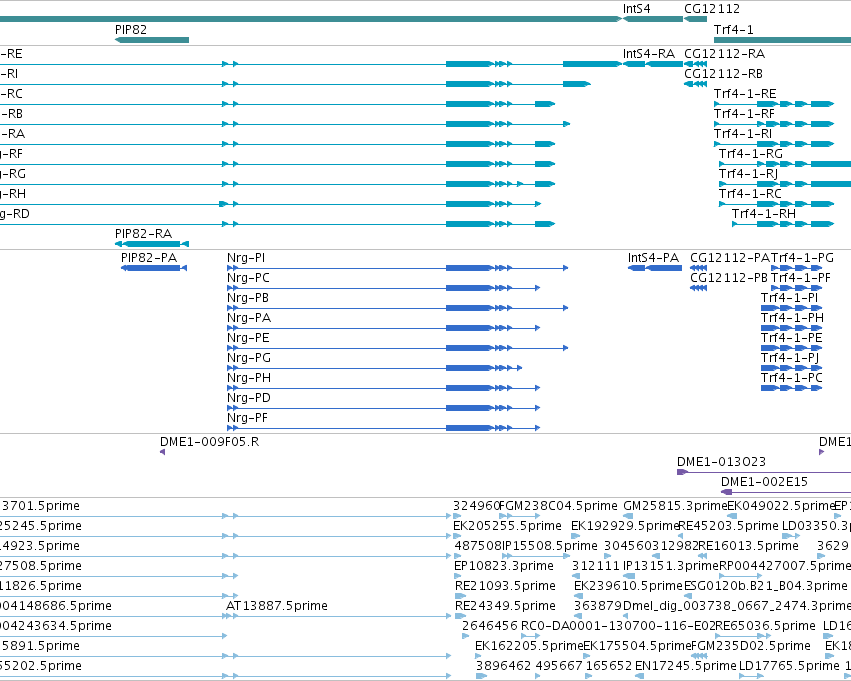Click the FGM235D02.5prime EST label
The image size is (851, 681).
click(x=751, y=646)
